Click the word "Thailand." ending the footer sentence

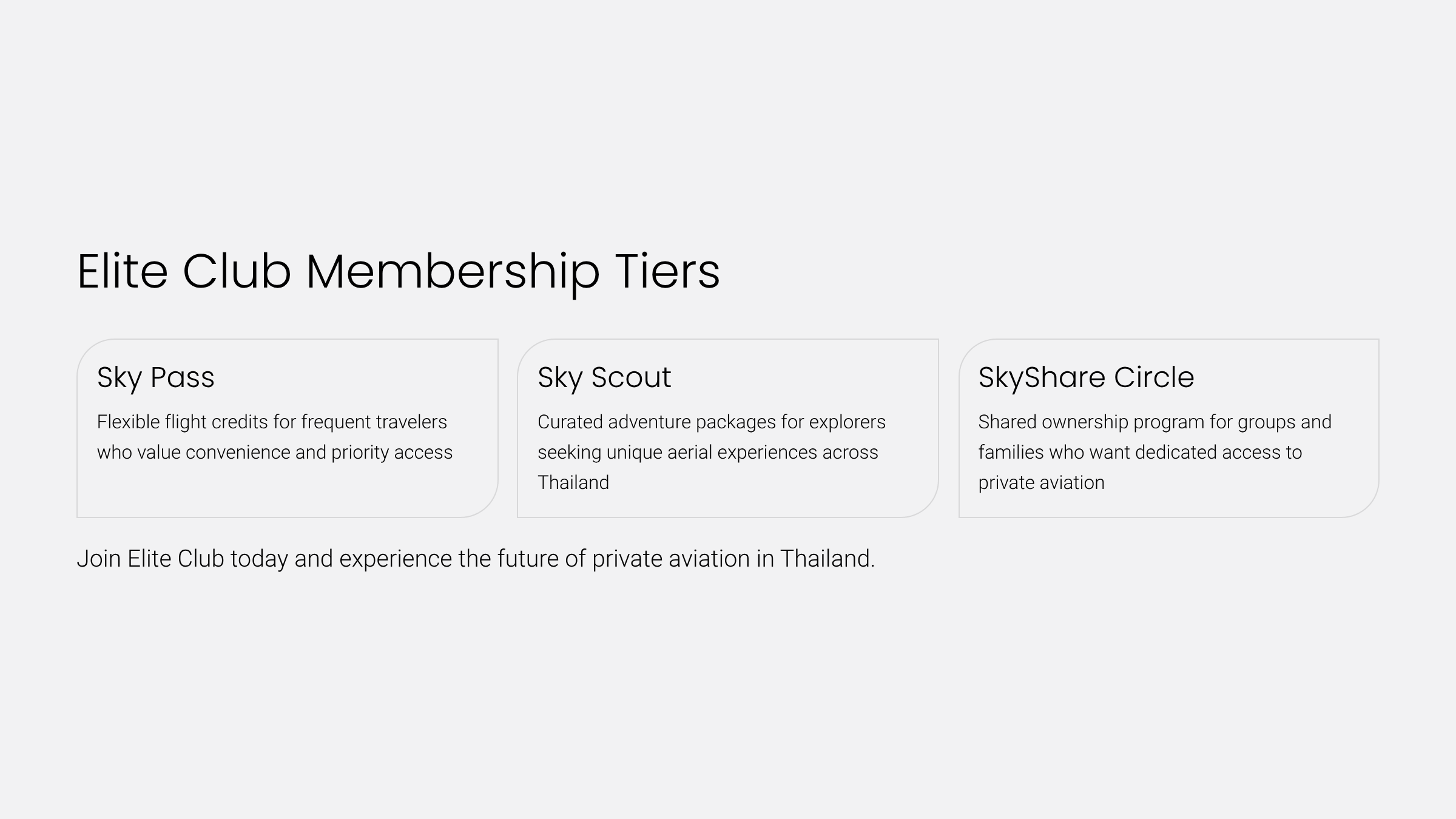(x=827, y=559)
